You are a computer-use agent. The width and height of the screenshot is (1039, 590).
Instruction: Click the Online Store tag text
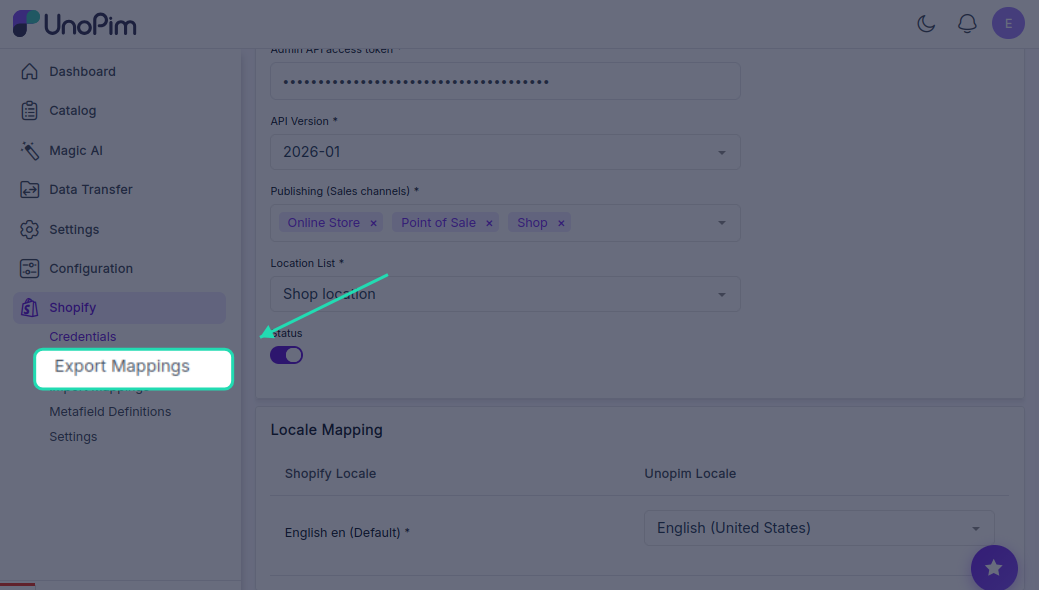[x=323, y=223]
